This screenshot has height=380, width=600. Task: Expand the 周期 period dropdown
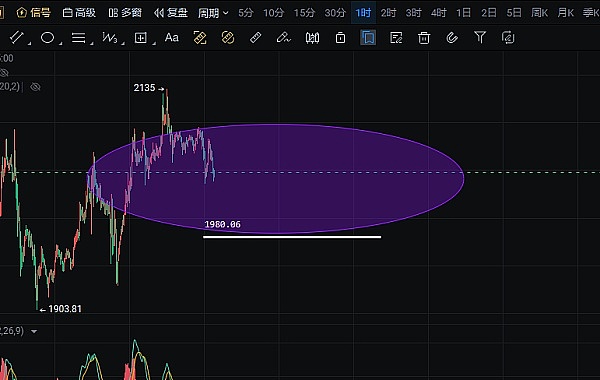click(213, 13)
